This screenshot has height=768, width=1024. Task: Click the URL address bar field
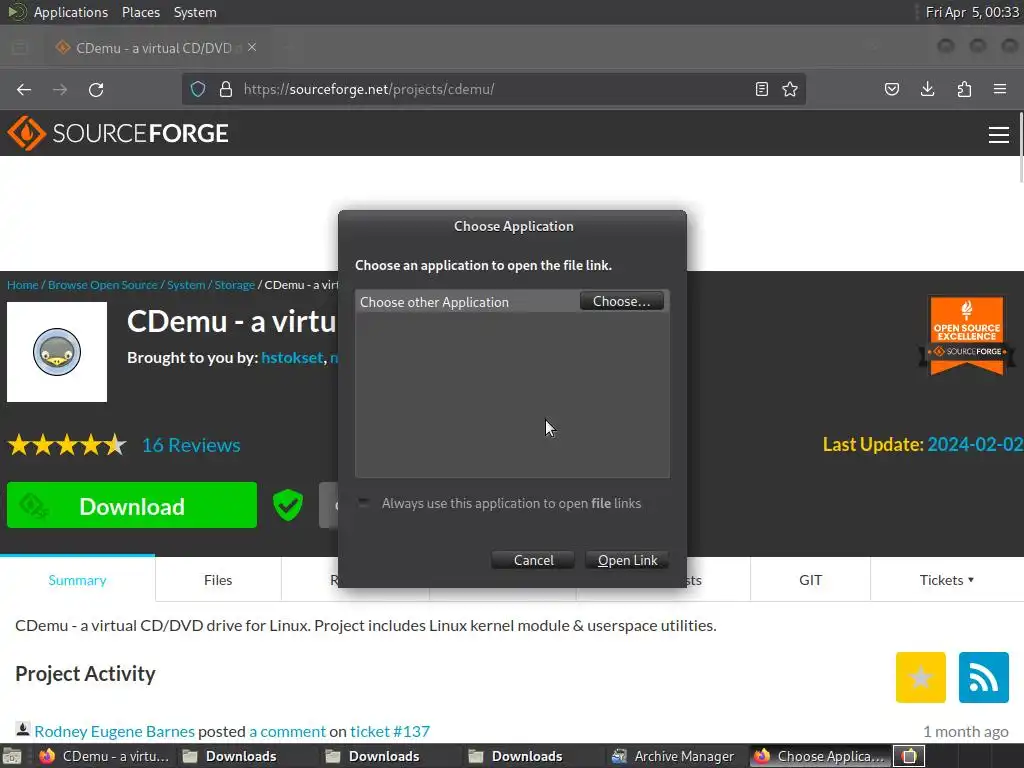coord(494,89)
